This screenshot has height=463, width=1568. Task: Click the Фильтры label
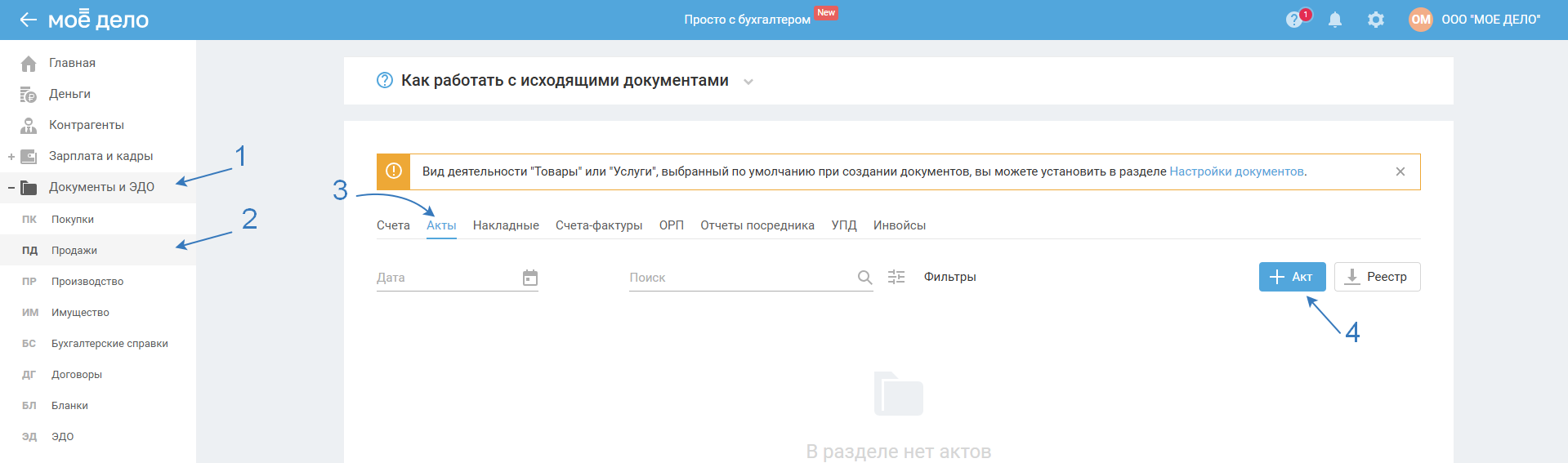coord(950,277)
